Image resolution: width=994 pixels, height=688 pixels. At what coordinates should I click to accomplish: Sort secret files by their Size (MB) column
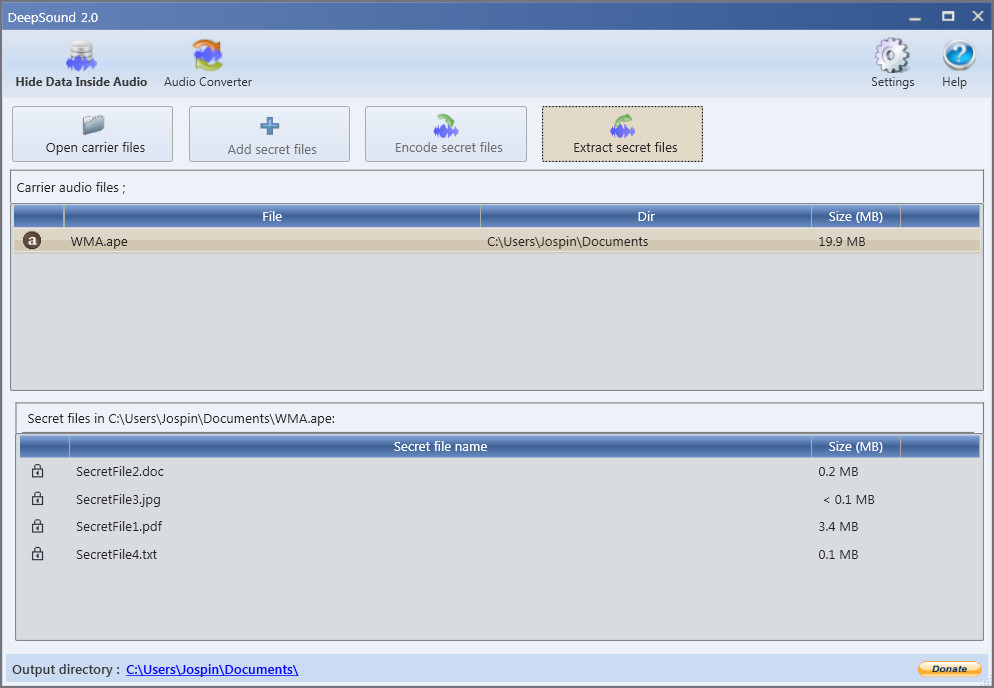(856, 446)
